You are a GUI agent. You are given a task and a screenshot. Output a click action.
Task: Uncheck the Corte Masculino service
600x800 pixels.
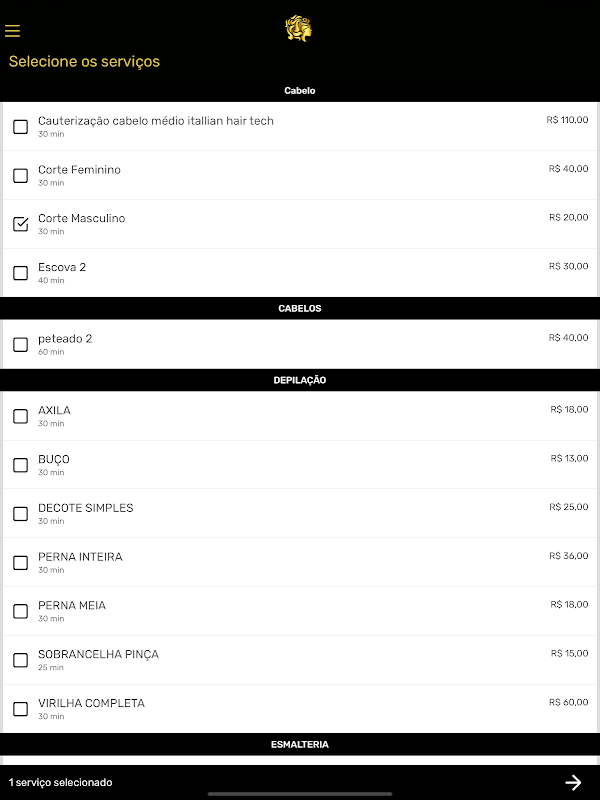click(20, 224)
